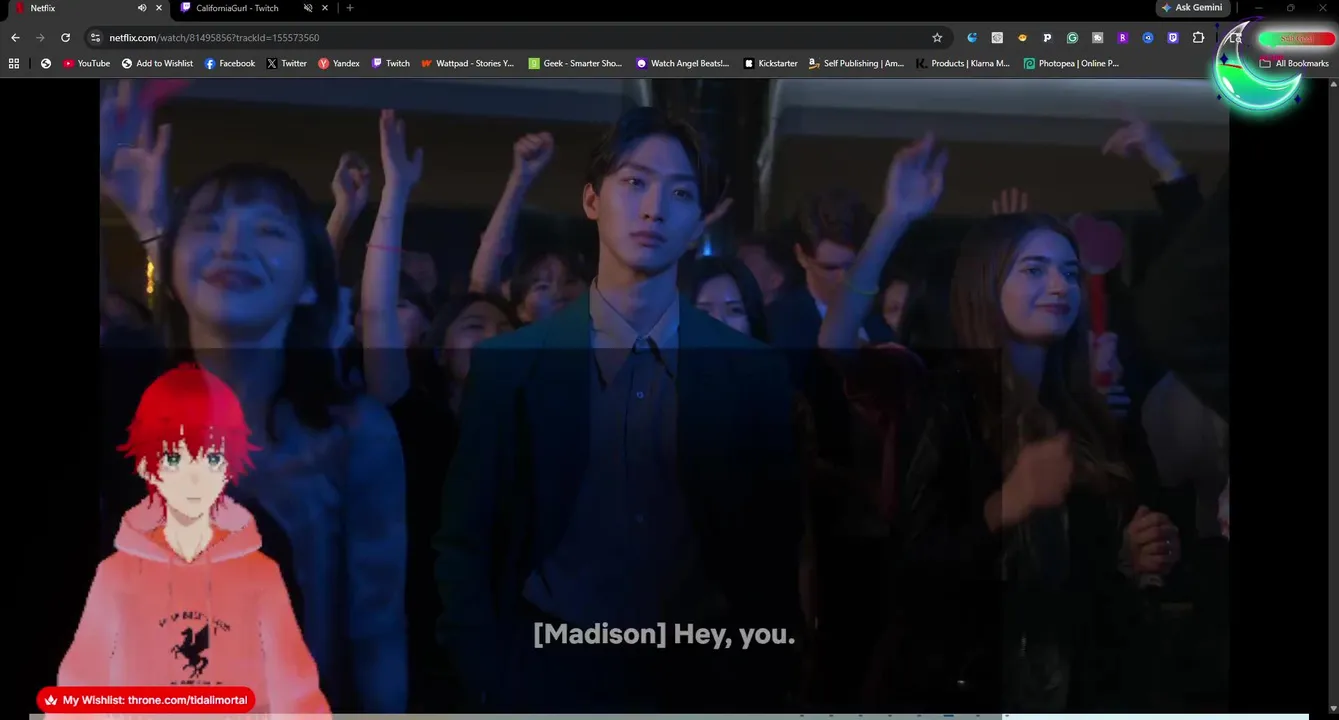Open the Wattpad Stories bookmark

pos(468,63)
